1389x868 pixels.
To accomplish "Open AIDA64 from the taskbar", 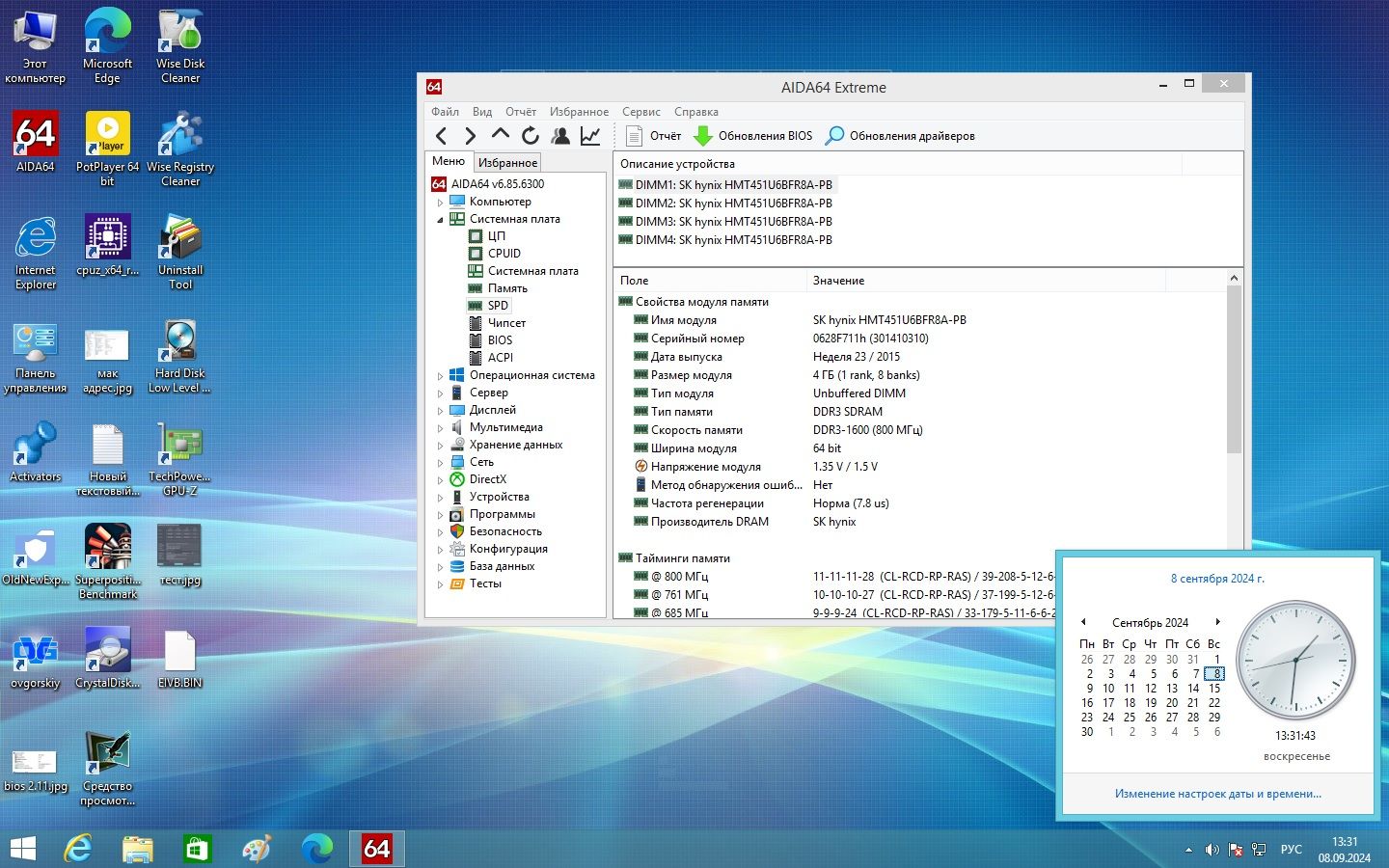I will pyautogui.click(x=376, y=849).
